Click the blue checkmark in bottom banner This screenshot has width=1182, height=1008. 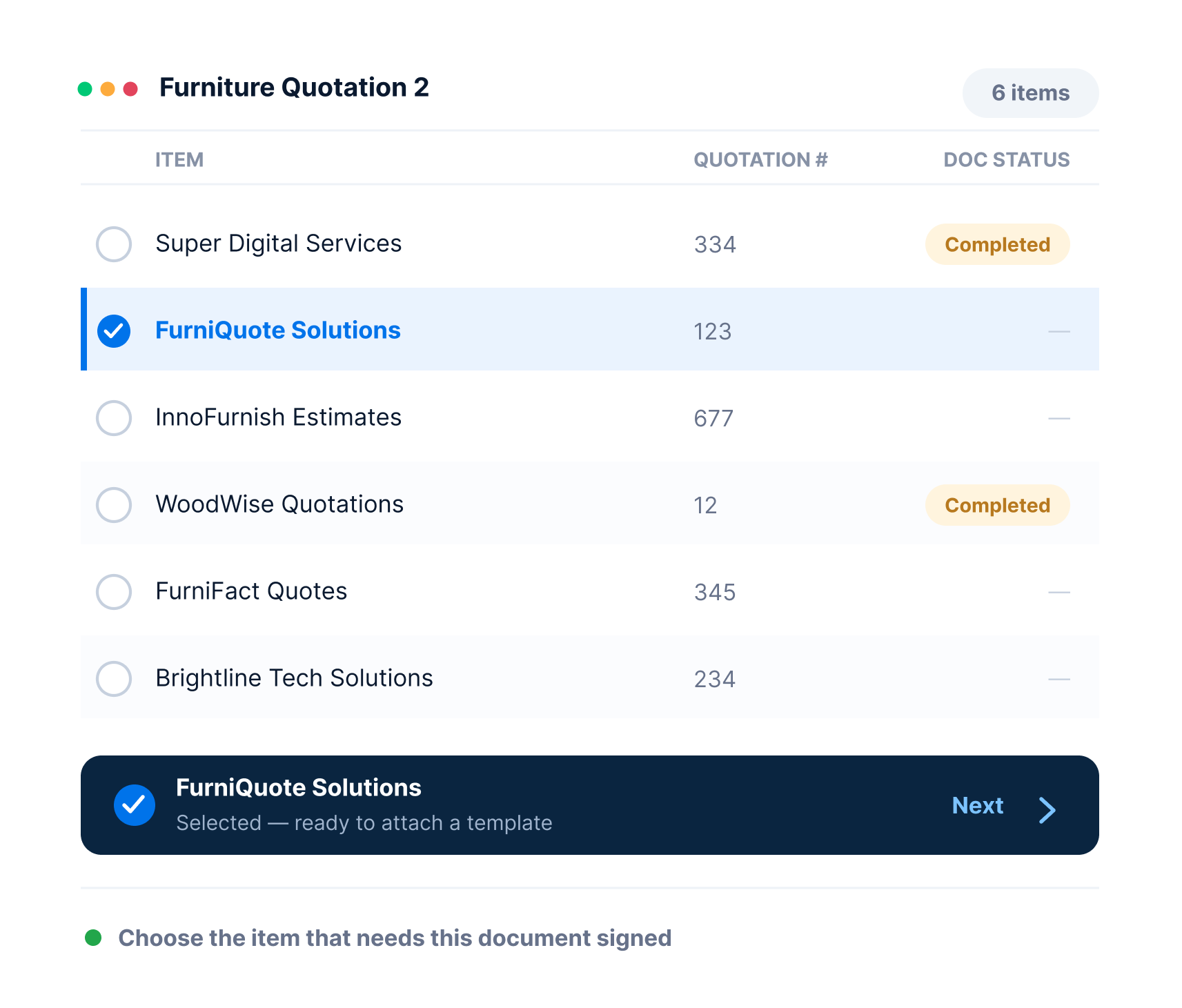(135, 805)
